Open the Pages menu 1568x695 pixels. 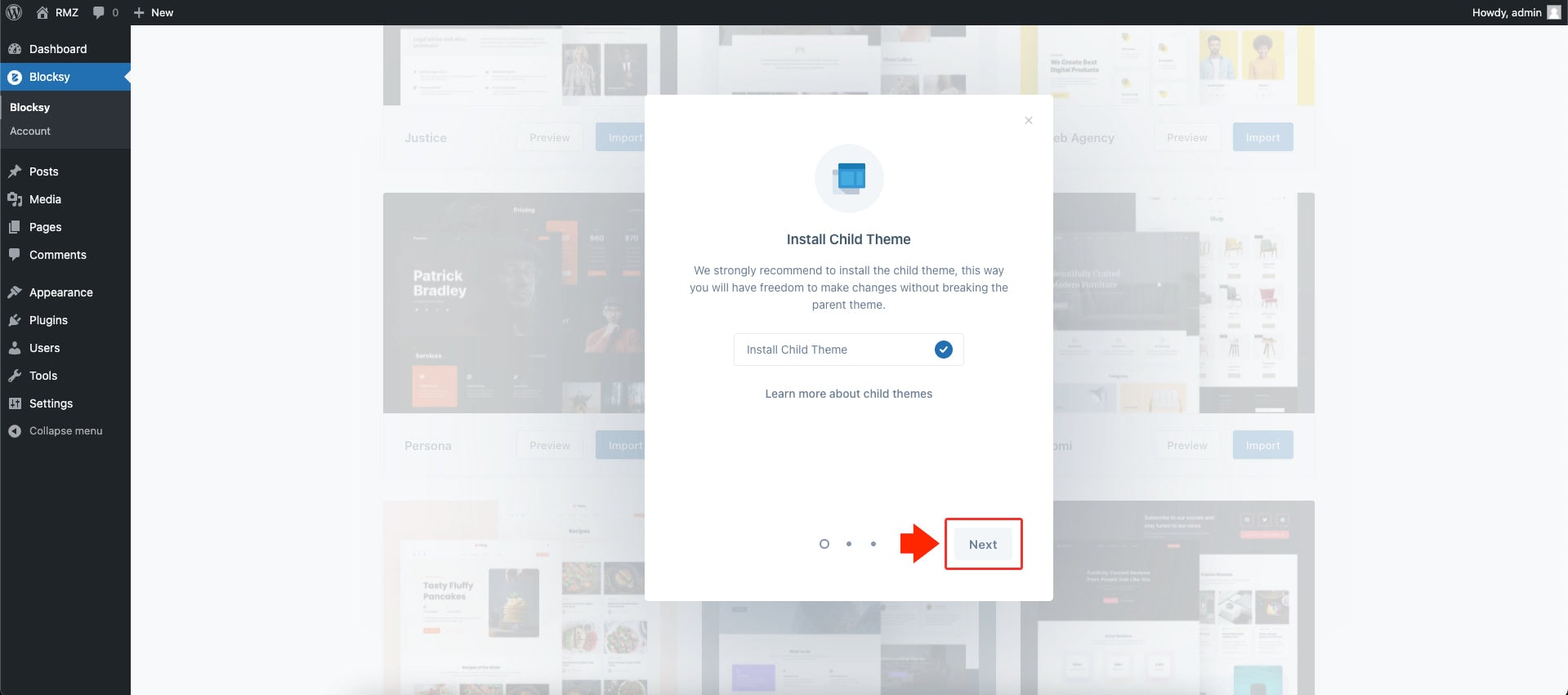coord(65,227)
